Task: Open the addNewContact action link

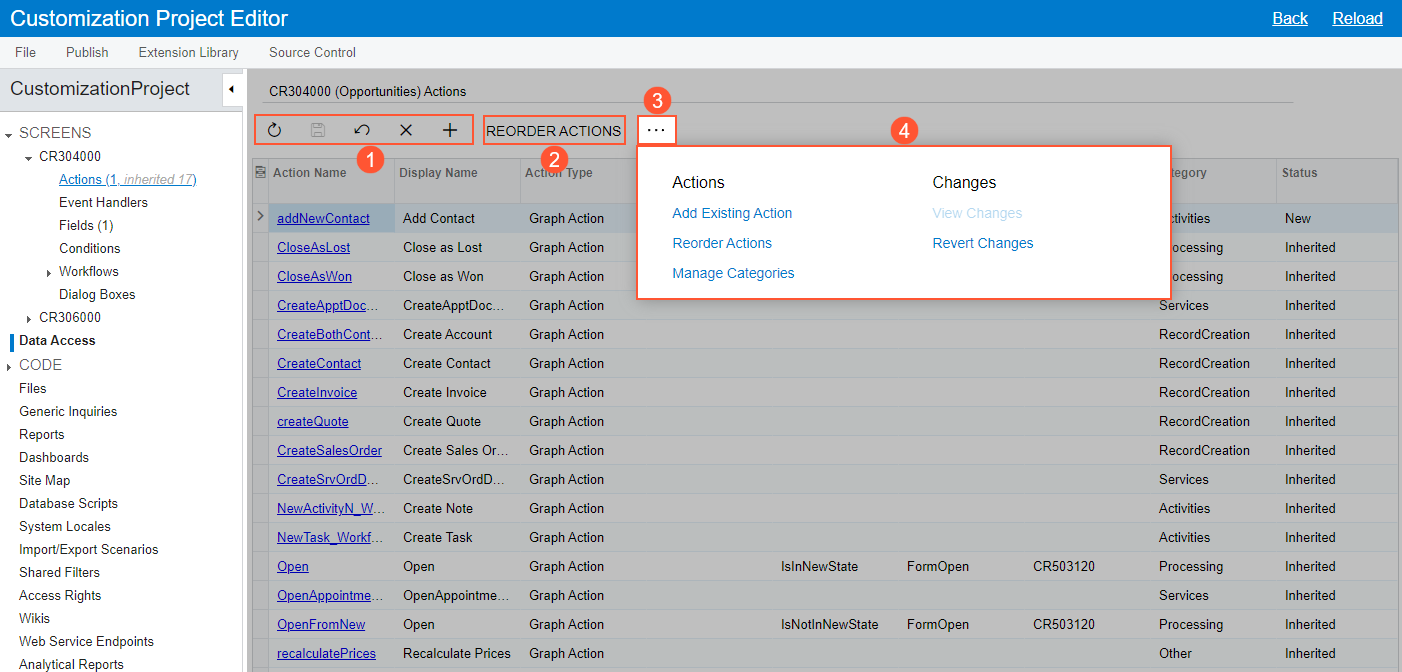Action: click(x=323, y=218)
